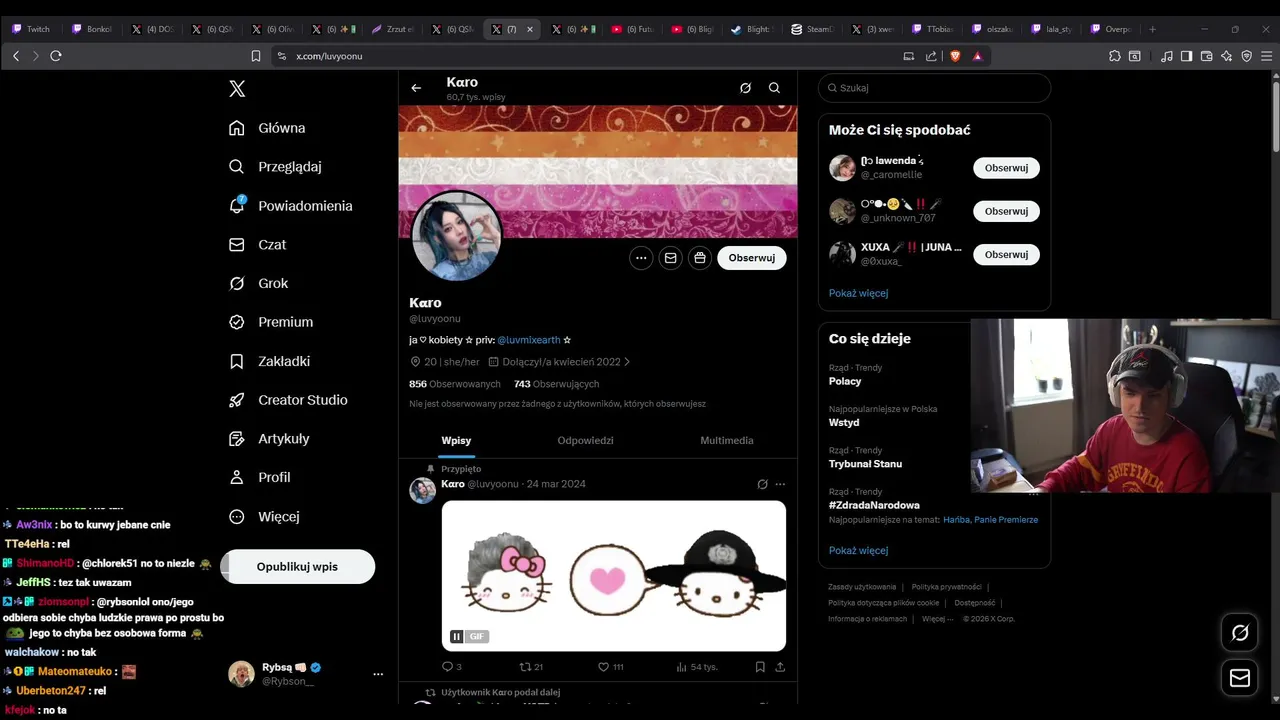Image resolution: width=1280 pixels, height=720 pixels.
Task: Click the Creator Studio rocket icon
Action: (x=237, y=400)
